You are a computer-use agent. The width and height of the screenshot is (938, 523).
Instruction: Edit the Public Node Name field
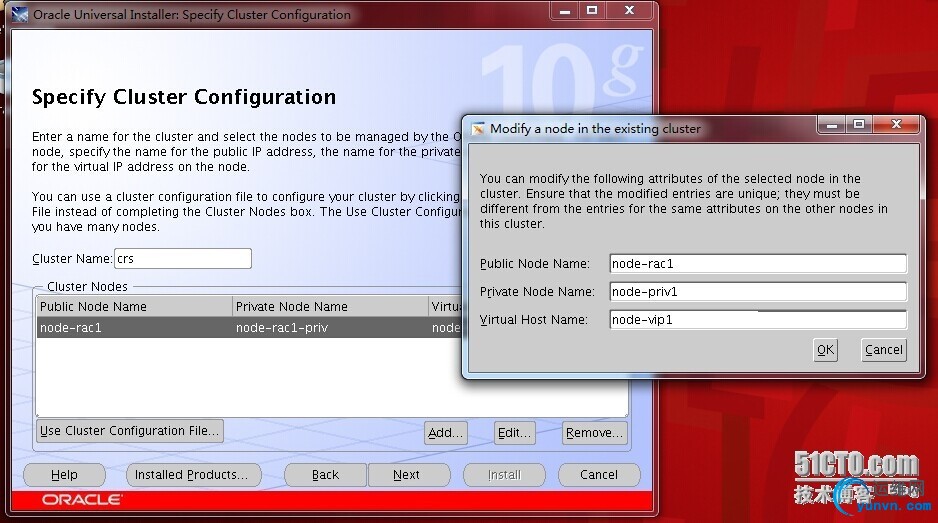pos(758,263)
